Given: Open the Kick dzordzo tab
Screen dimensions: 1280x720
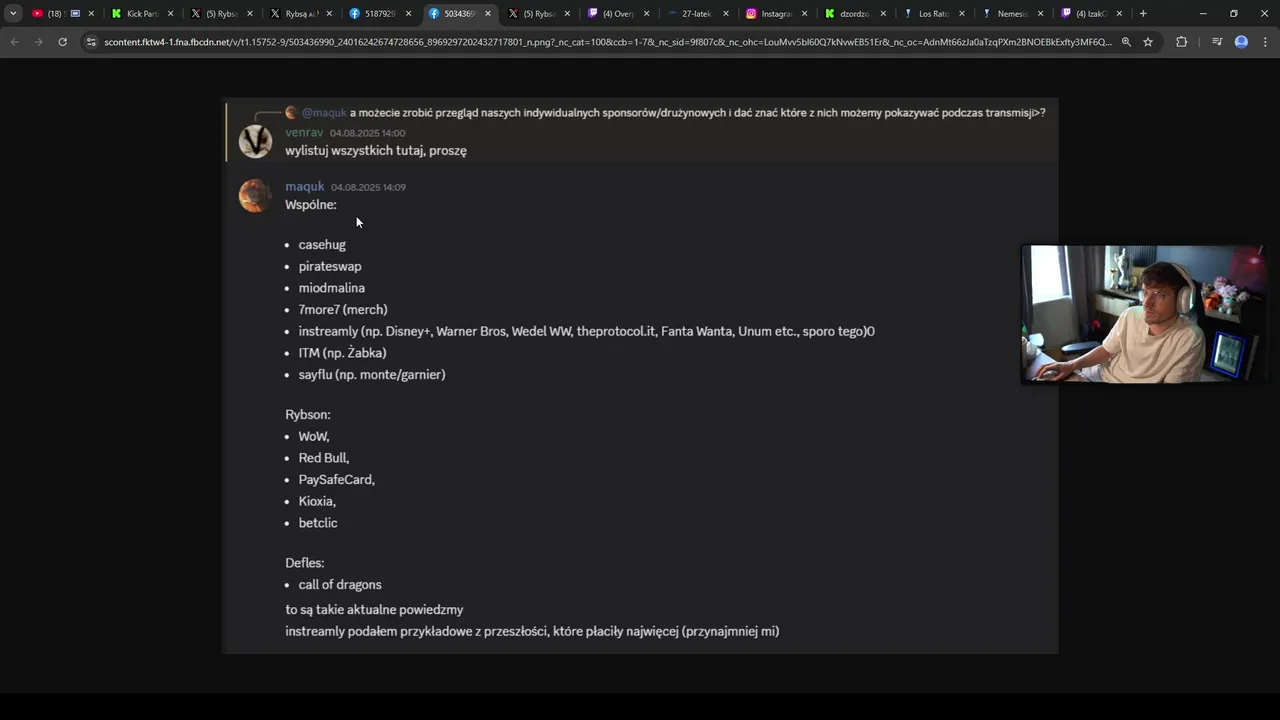Looking at the screenshot, I should (x=855, y=14).
